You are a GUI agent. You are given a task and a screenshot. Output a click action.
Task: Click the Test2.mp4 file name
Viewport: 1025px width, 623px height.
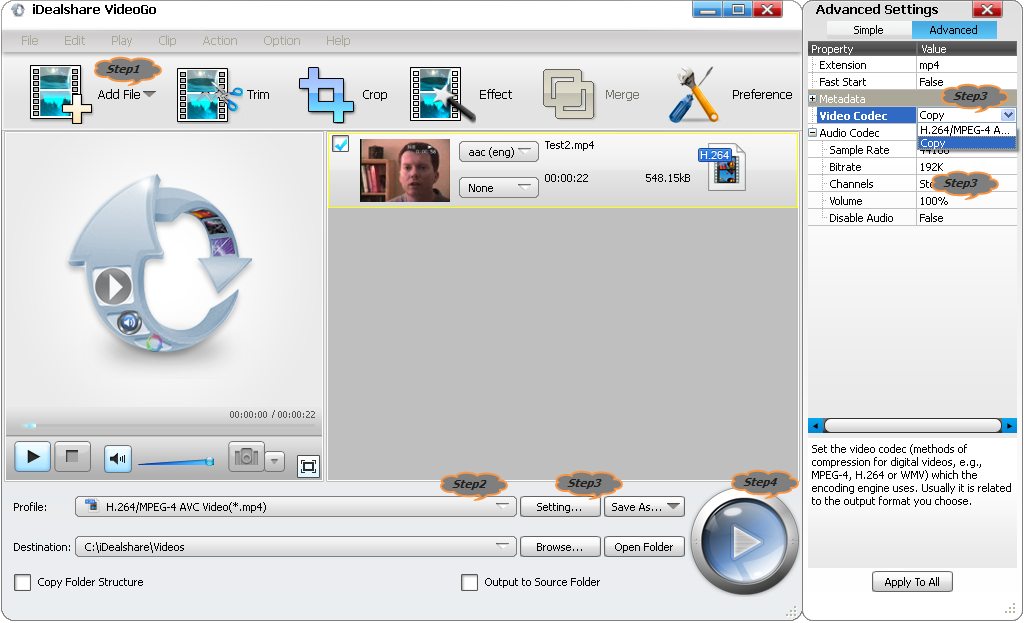(569, 145)
